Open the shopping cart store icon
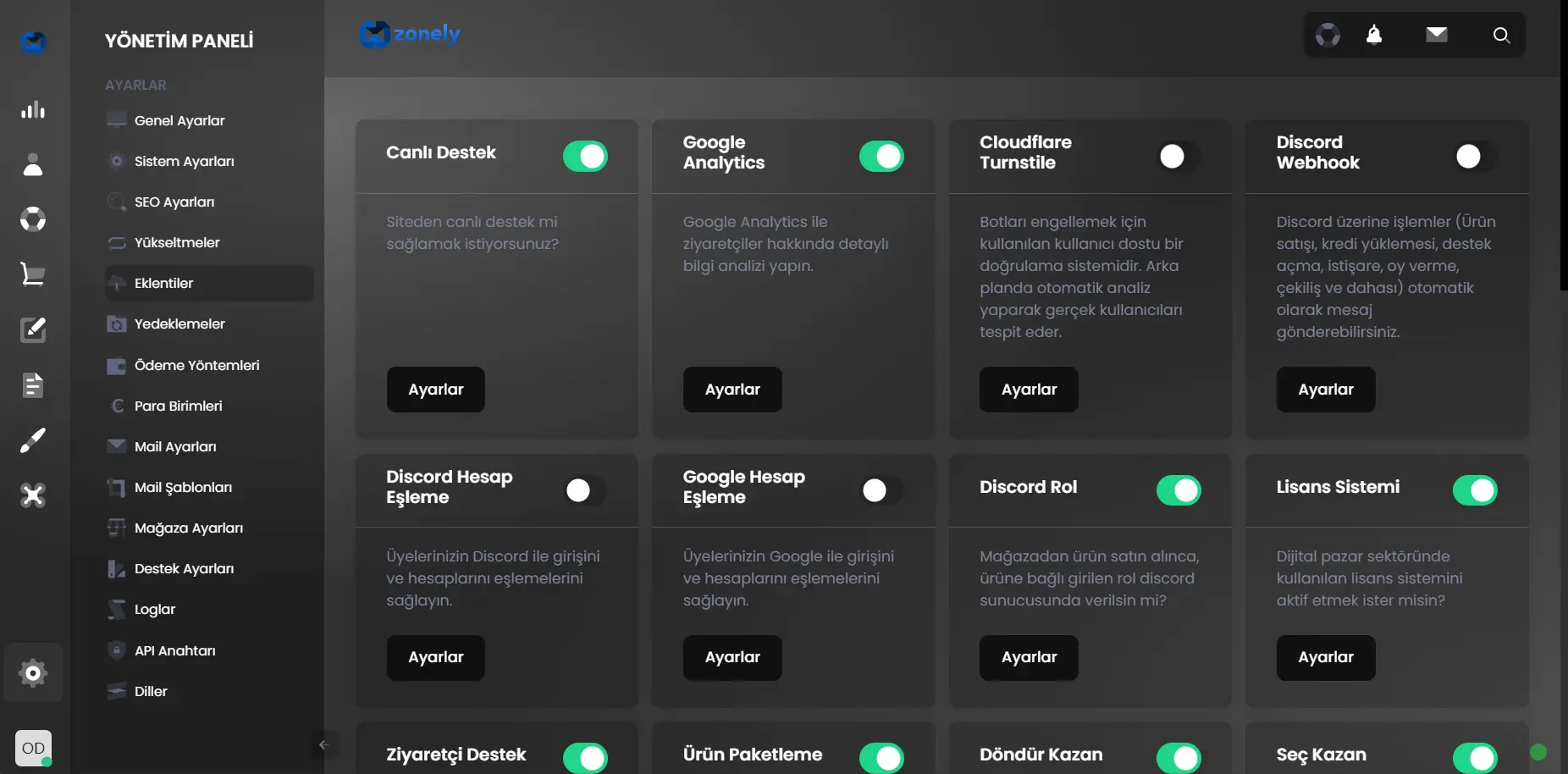 click(x=33, y=274)
